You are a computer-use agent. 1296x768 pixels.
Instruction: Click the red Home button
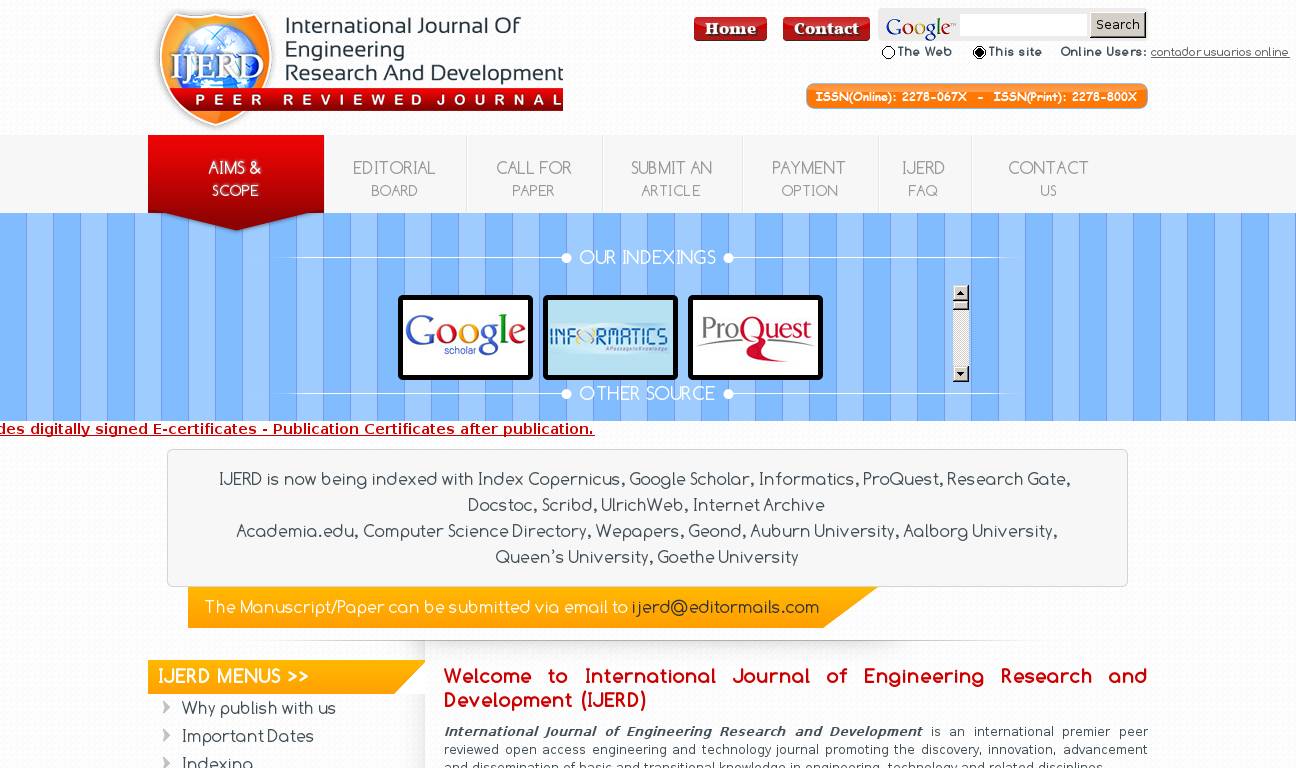[730, 29]
